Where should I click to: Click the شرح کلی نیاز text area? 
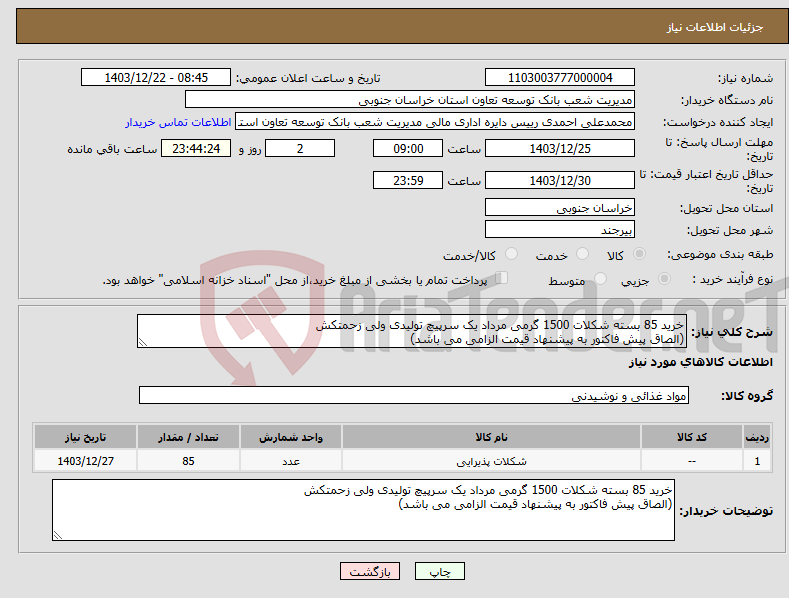(412, 331)
